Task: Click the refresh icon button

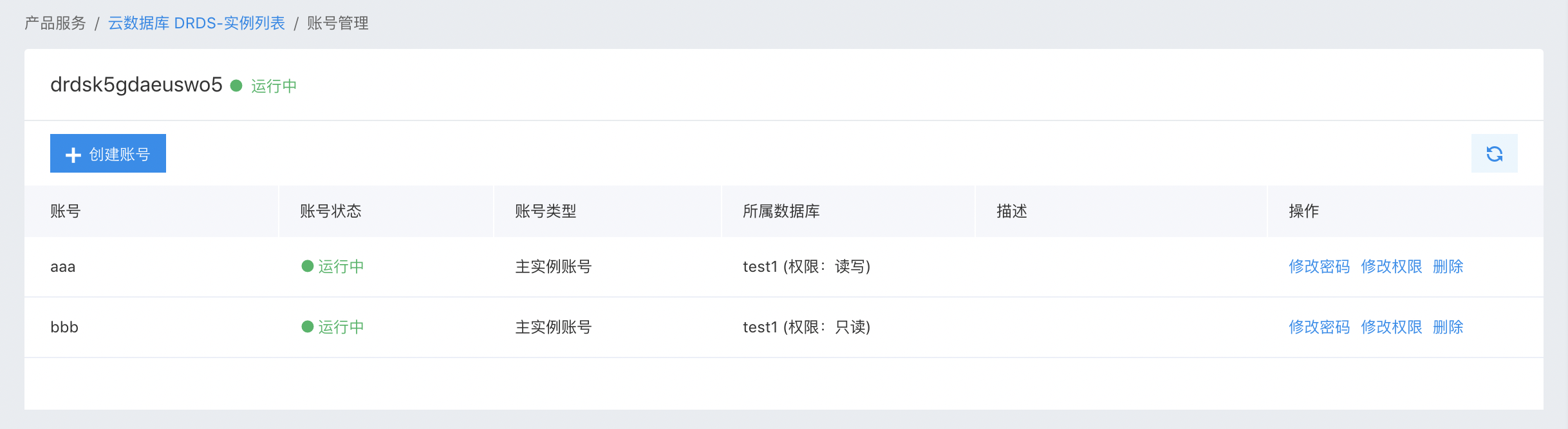Action: pos(1494,153)
